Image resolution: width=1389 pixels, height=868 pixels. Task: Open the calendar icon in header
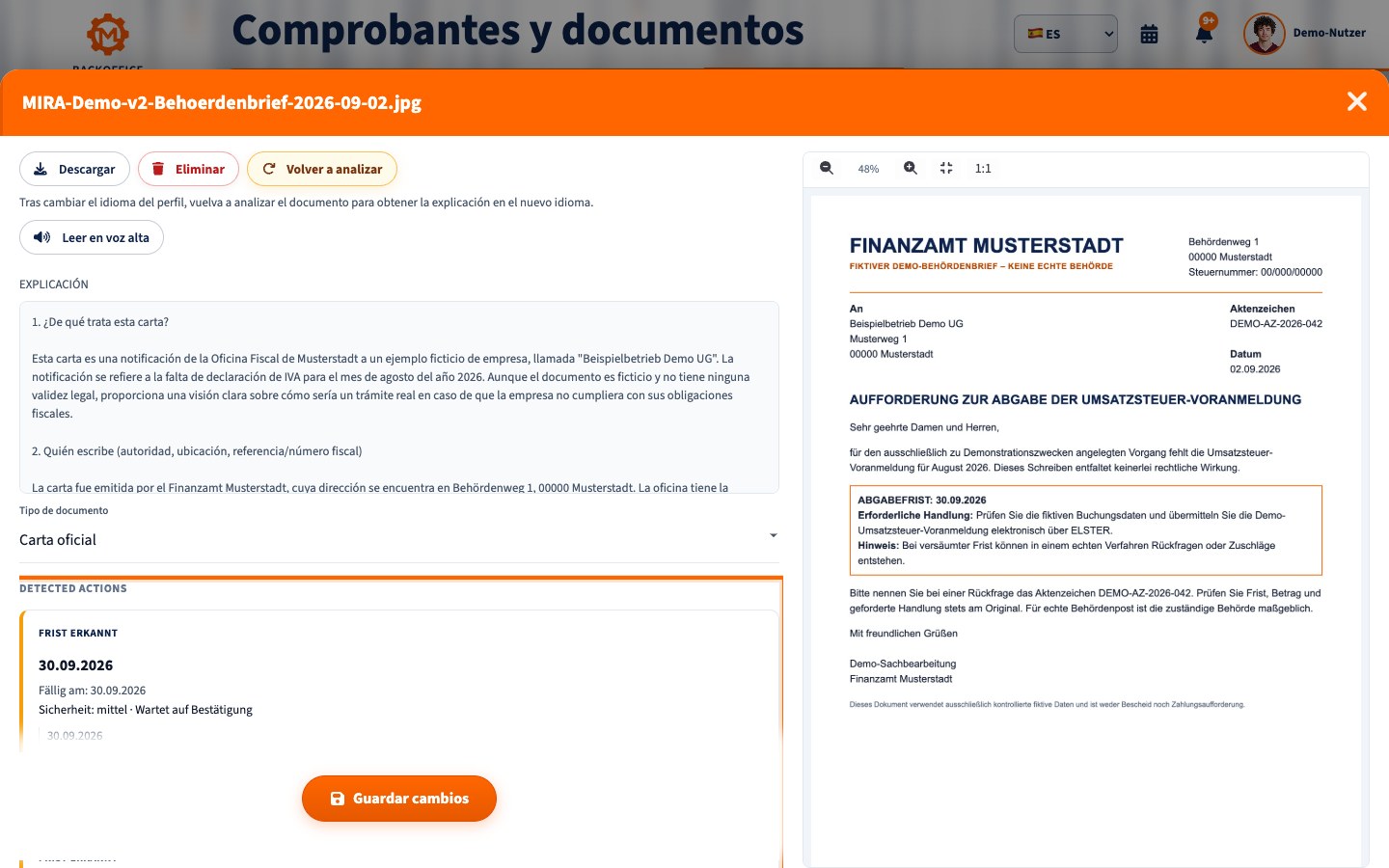click(x=1149, y=34)
